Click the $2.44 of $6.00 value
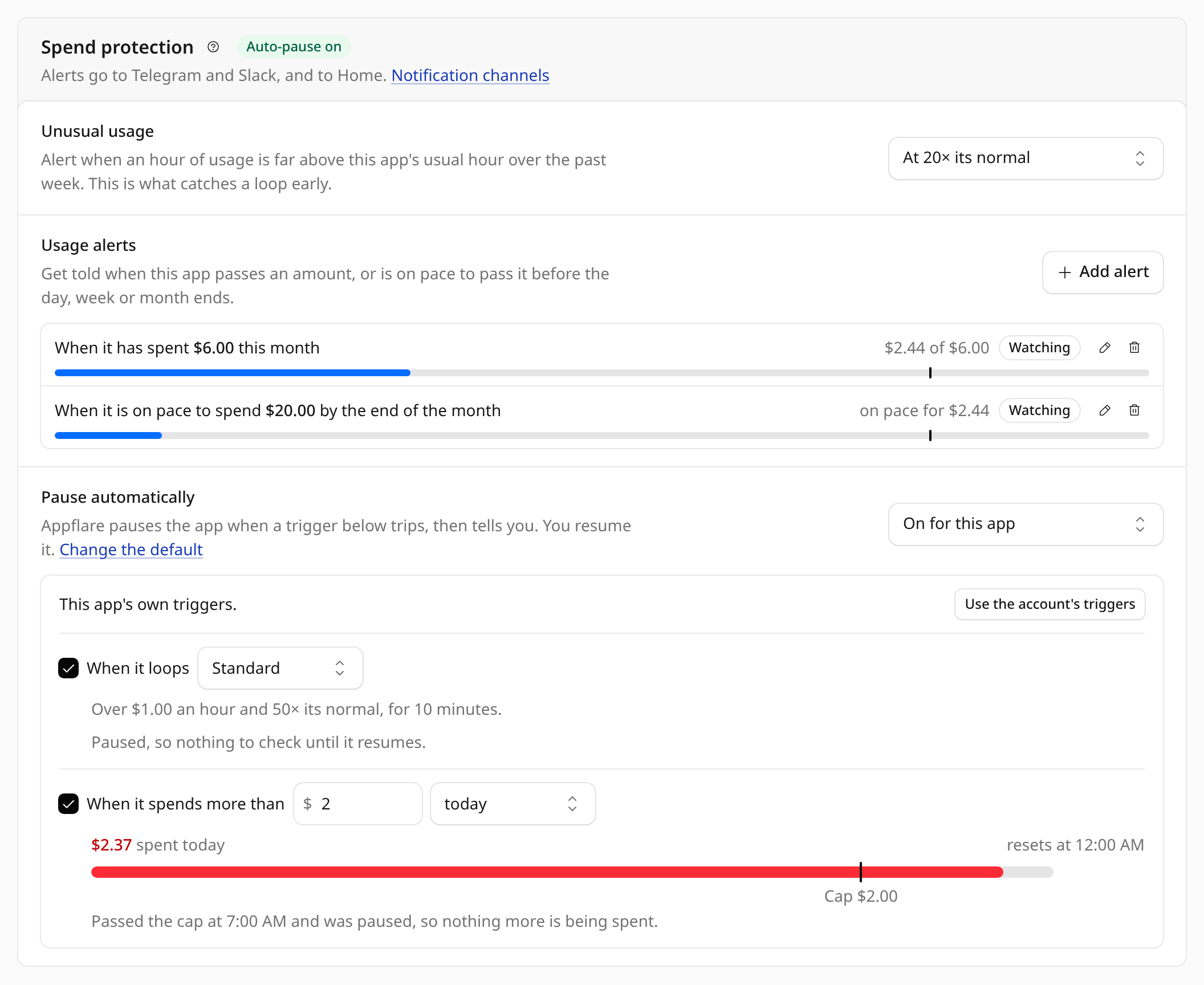1204x985 pixels. [937, 348]
